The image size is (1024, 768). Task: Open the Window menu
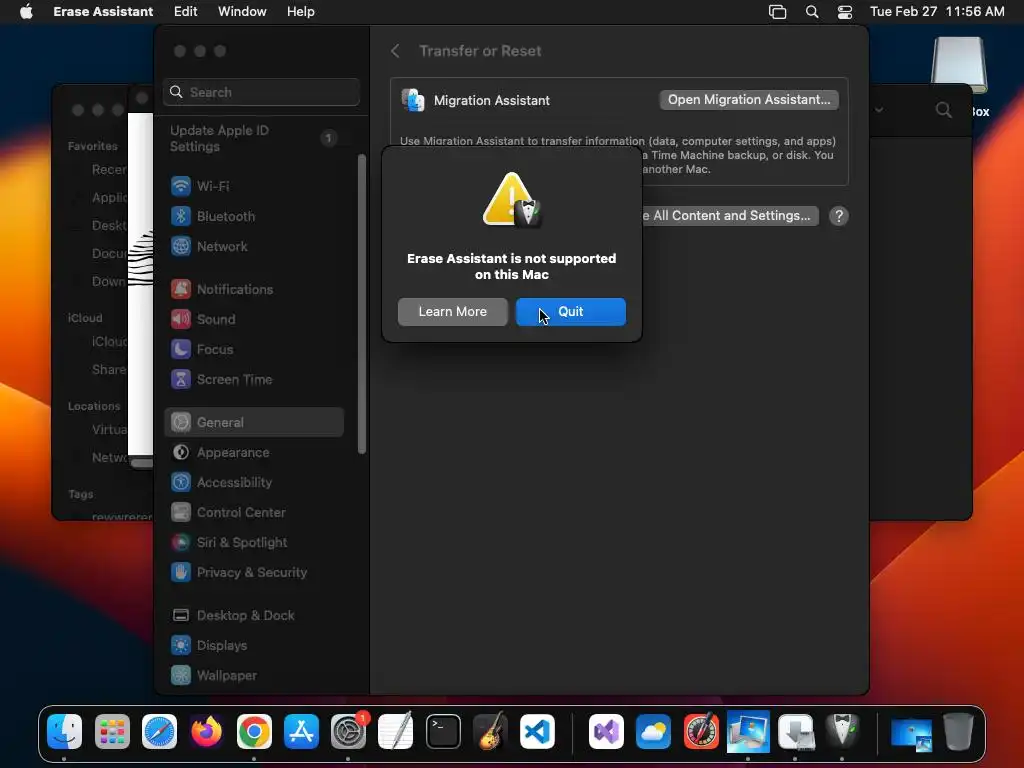pos(242,12)
